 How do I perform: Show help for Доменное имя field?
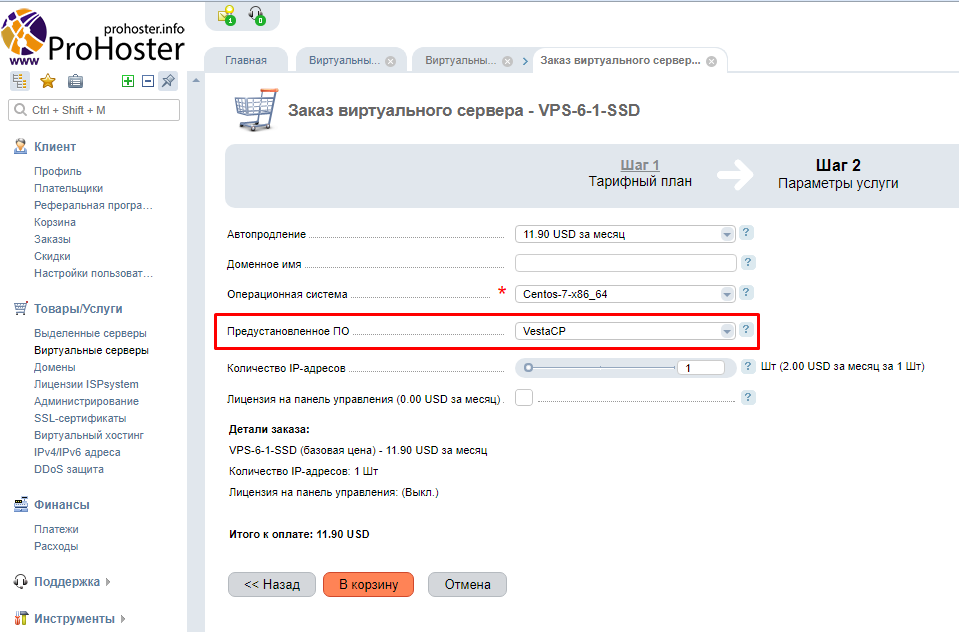(x=746, y=263)
